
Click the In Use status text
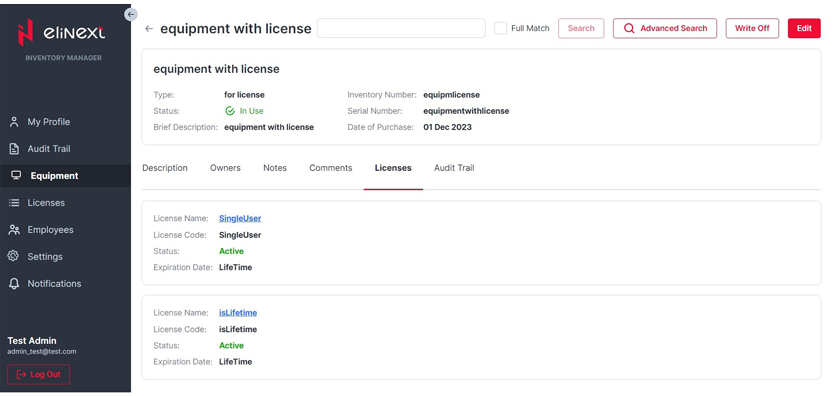[252, 111]
